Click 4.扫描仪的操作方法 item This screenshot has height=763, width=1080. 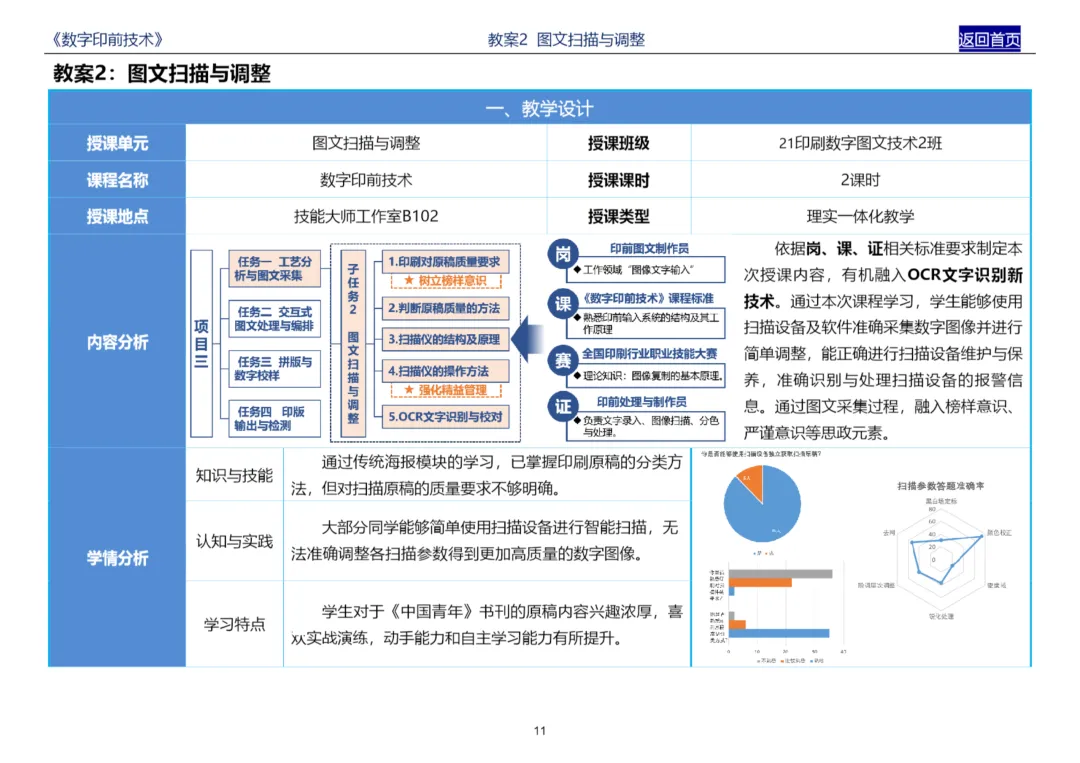point(445,371)
